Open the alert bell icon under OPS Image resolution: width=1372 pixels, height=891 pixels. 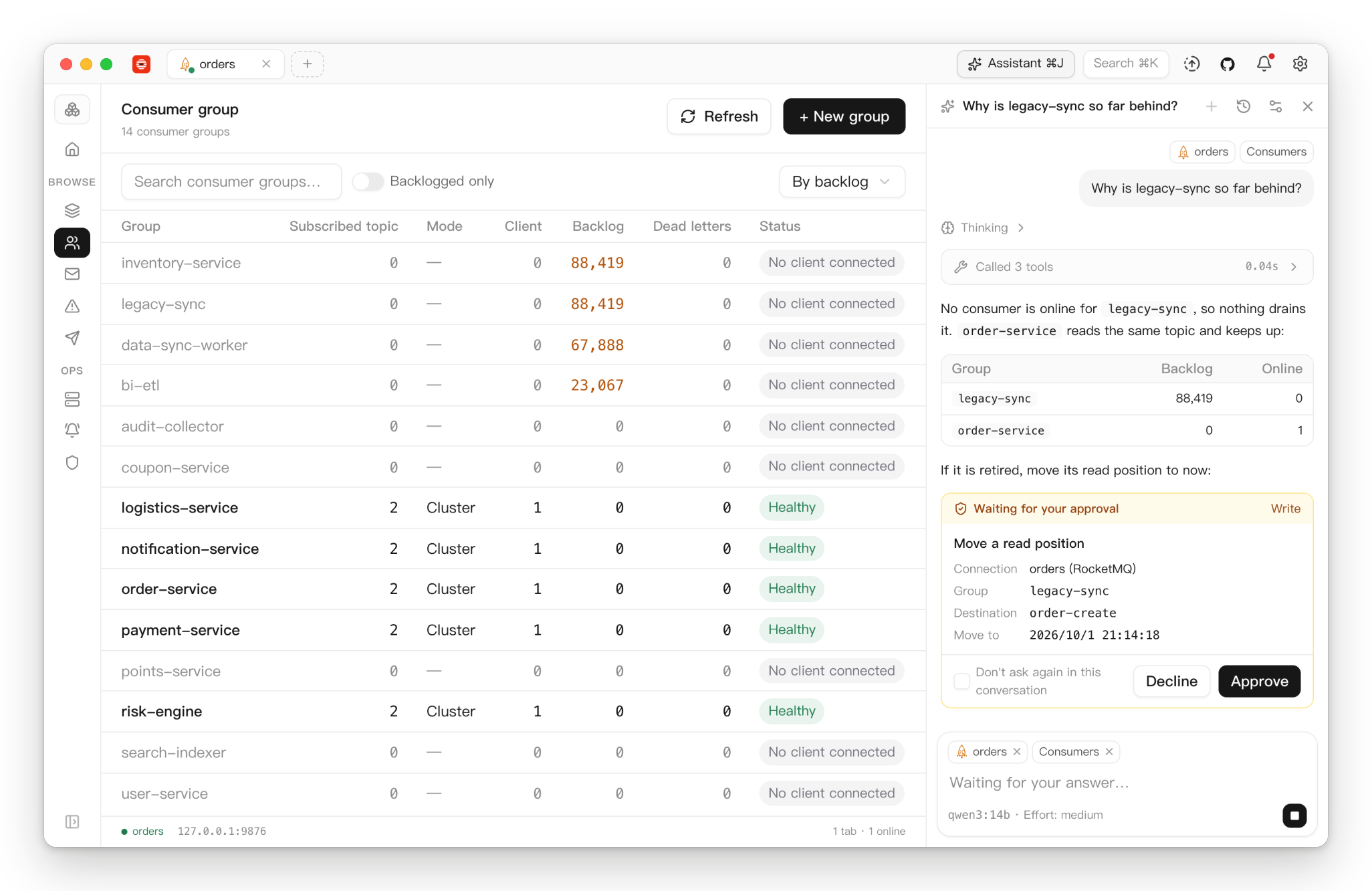click(x=72, y=430)
